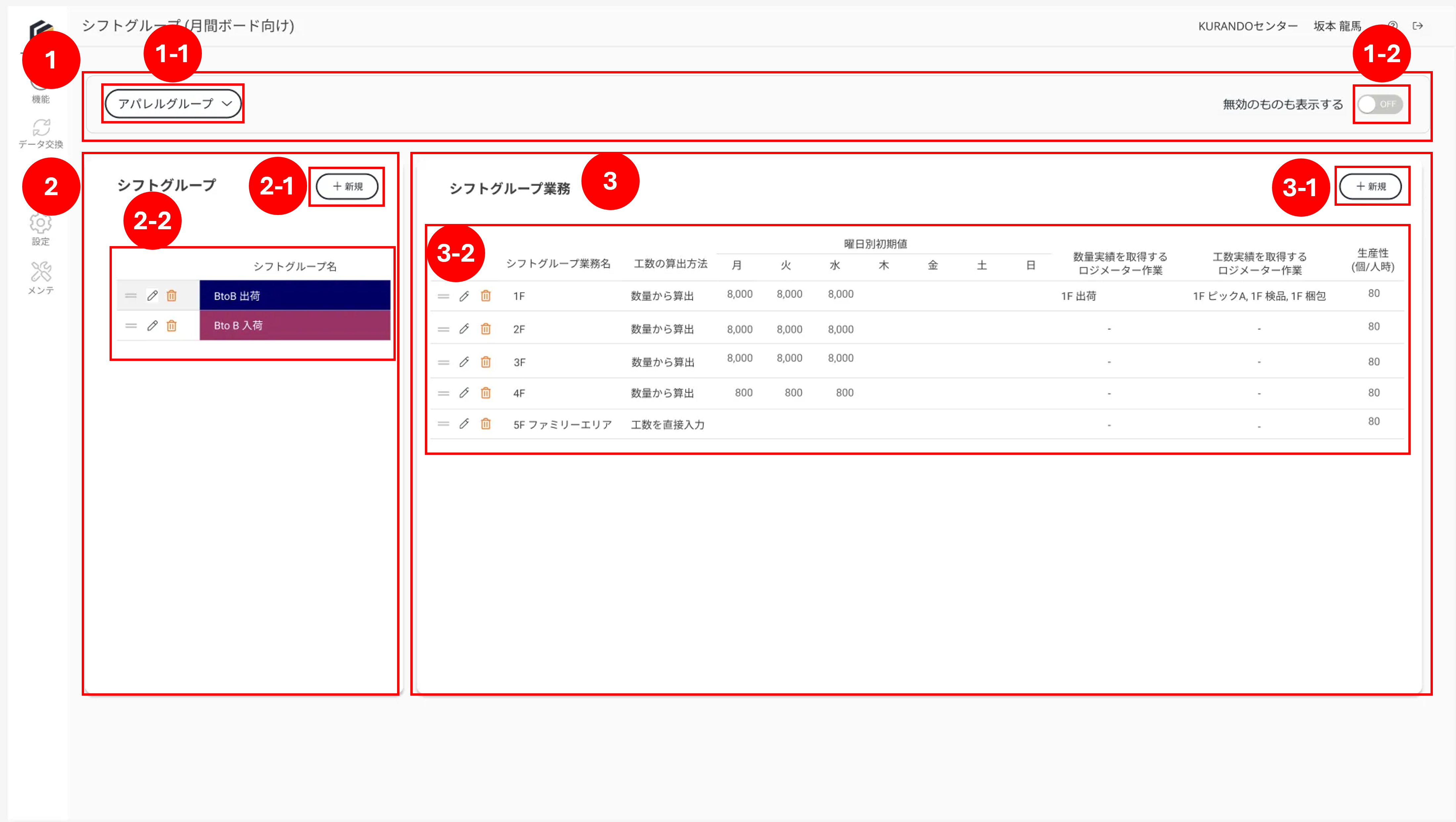Delete the Bto B 入荷 shift group
Screen dimensions: 1456x822
(172, 325)
